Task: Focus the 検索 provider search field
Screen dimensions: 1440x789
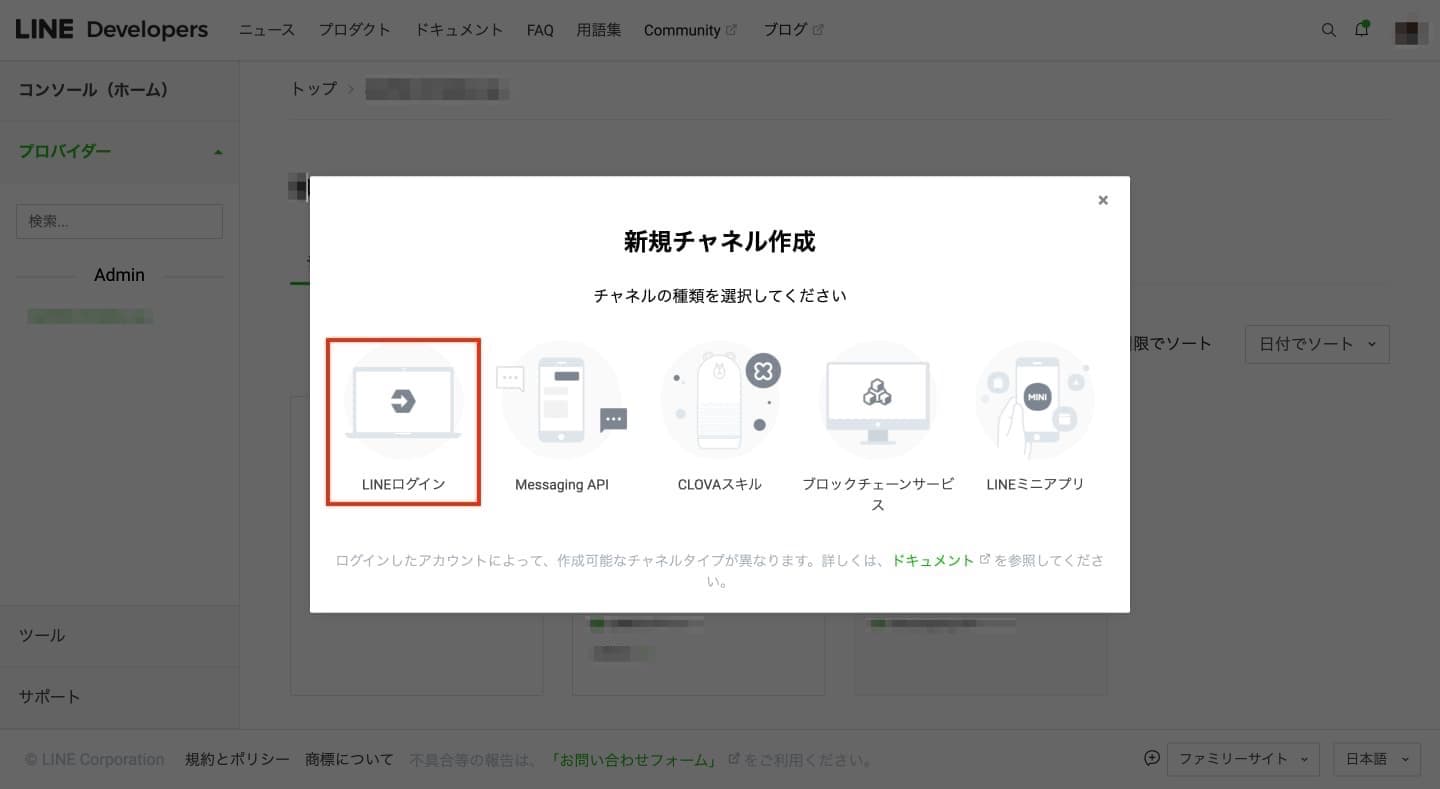Action: tap(119, 221)
